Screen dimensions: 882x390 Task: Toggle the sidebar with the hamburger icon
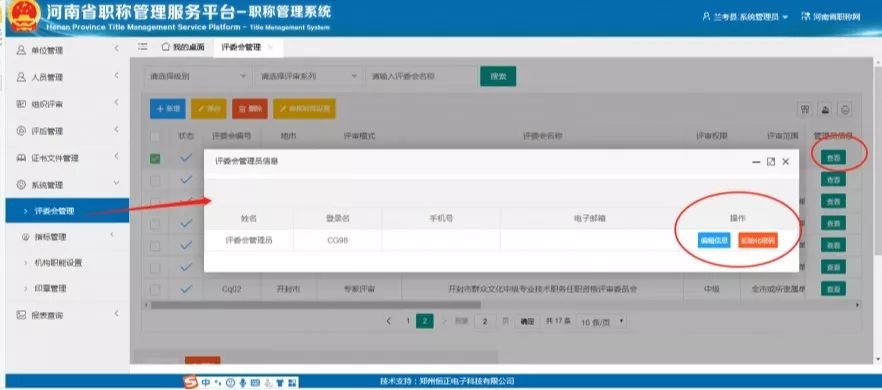[143, 47]
